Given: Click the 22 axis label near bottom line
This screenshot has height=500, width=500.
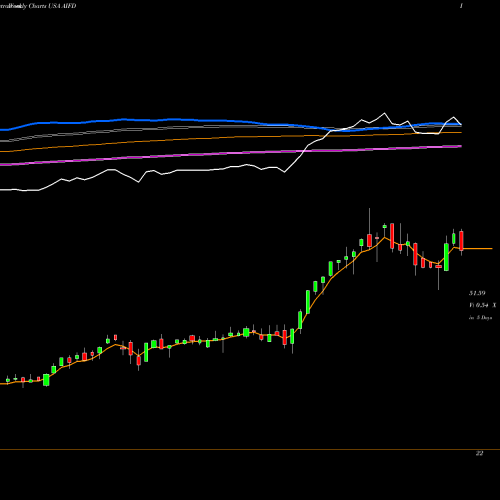Looking at the screenshot, I should click(479, 453).
